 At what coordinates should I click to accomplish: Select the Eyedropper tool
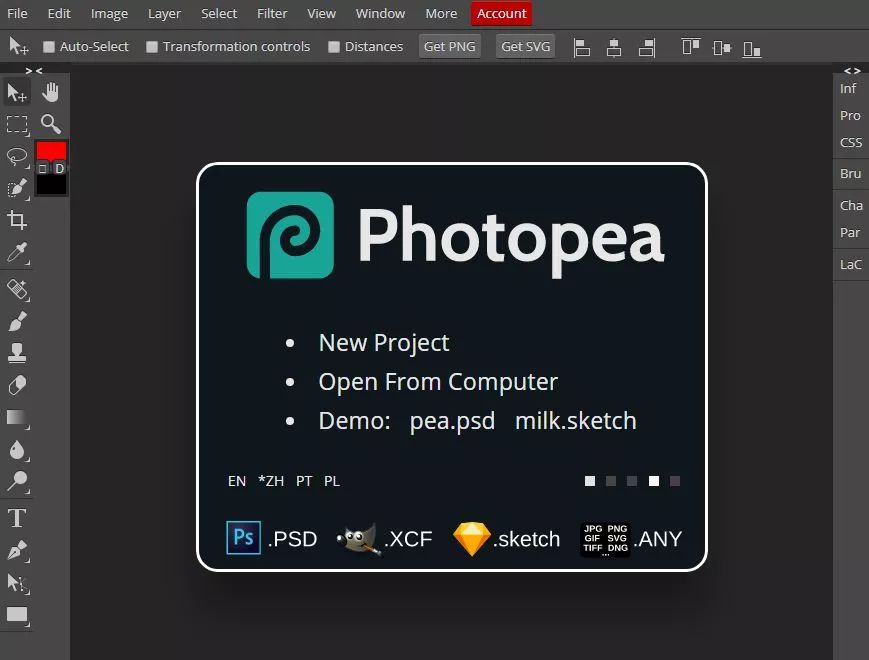coord(17,253)
